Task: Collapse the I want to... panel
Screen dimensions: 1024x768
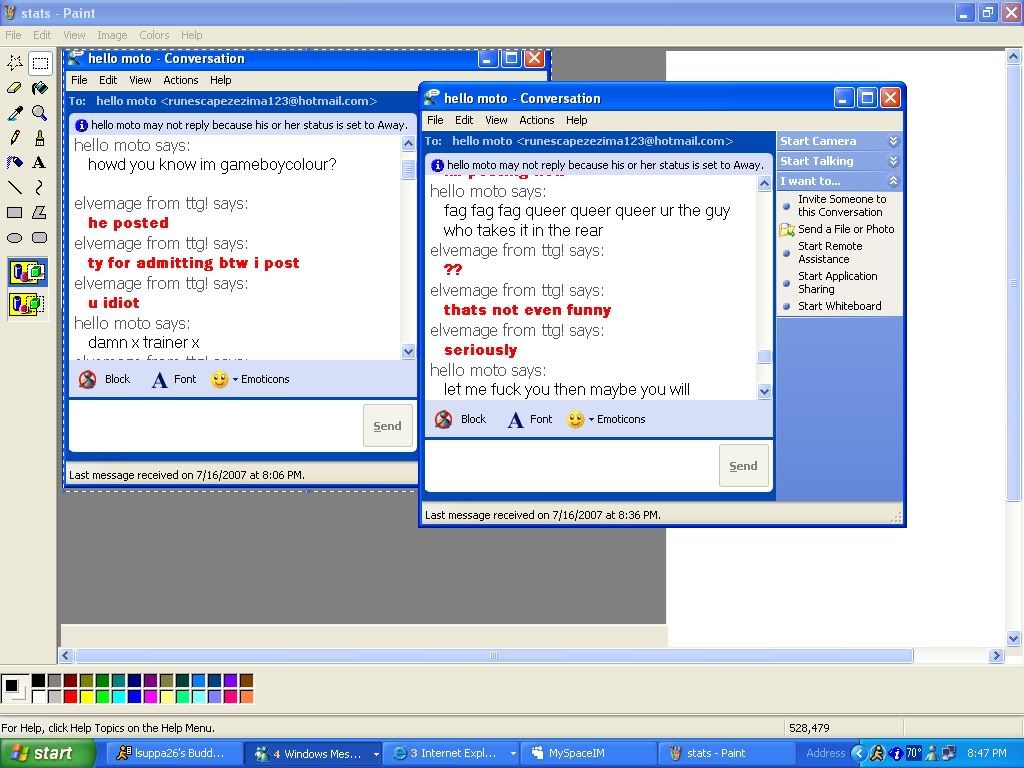Action: 893,181
